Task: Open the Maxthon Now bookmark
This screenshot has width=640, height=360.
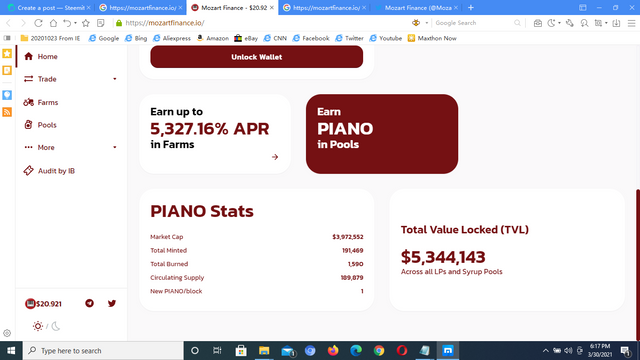Action: tap(432, 38)
